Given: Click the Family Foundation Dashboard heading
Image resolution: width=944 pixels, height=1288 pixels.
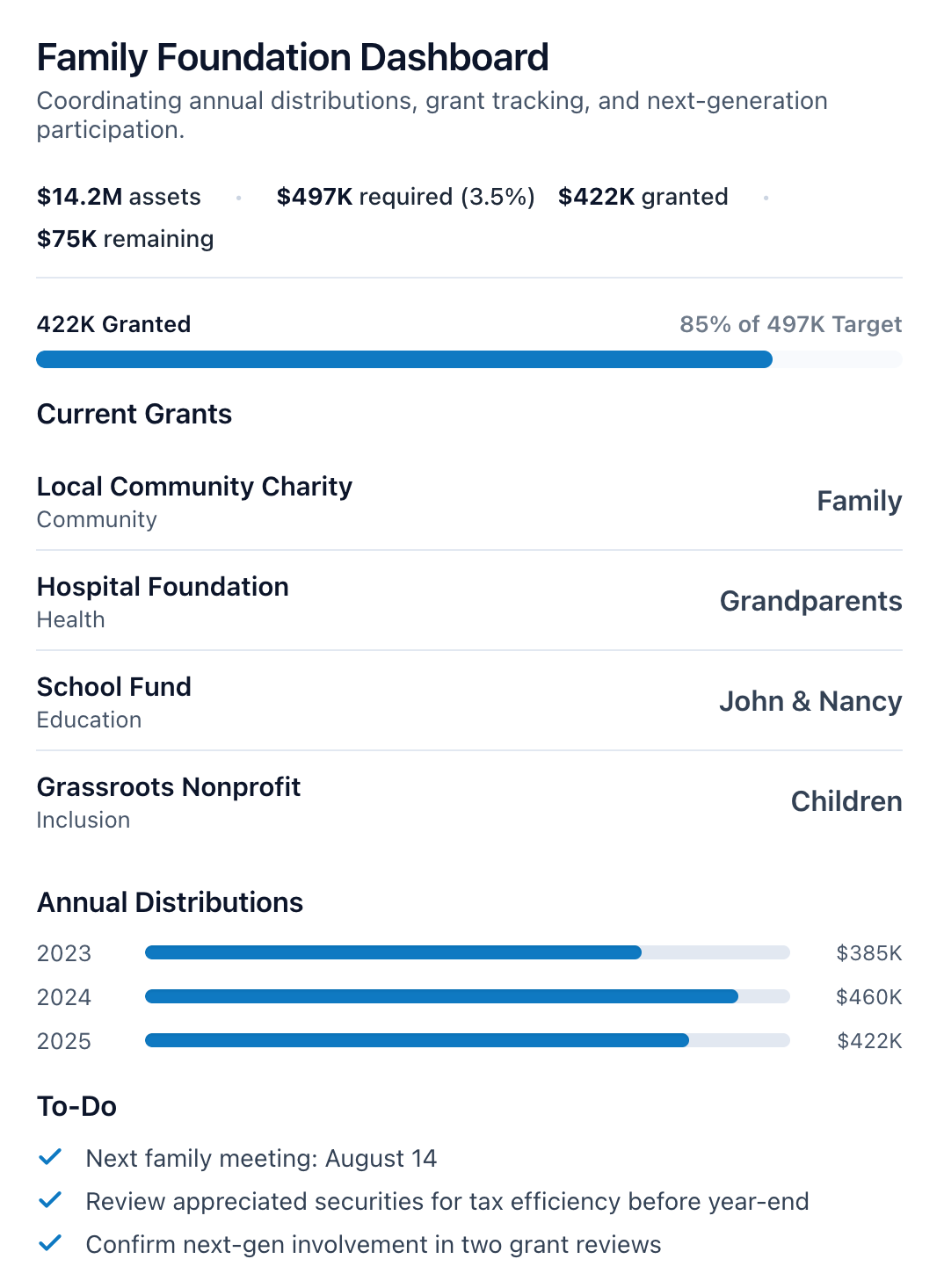Looking at the screenshot, I should [x=293, y=58].
